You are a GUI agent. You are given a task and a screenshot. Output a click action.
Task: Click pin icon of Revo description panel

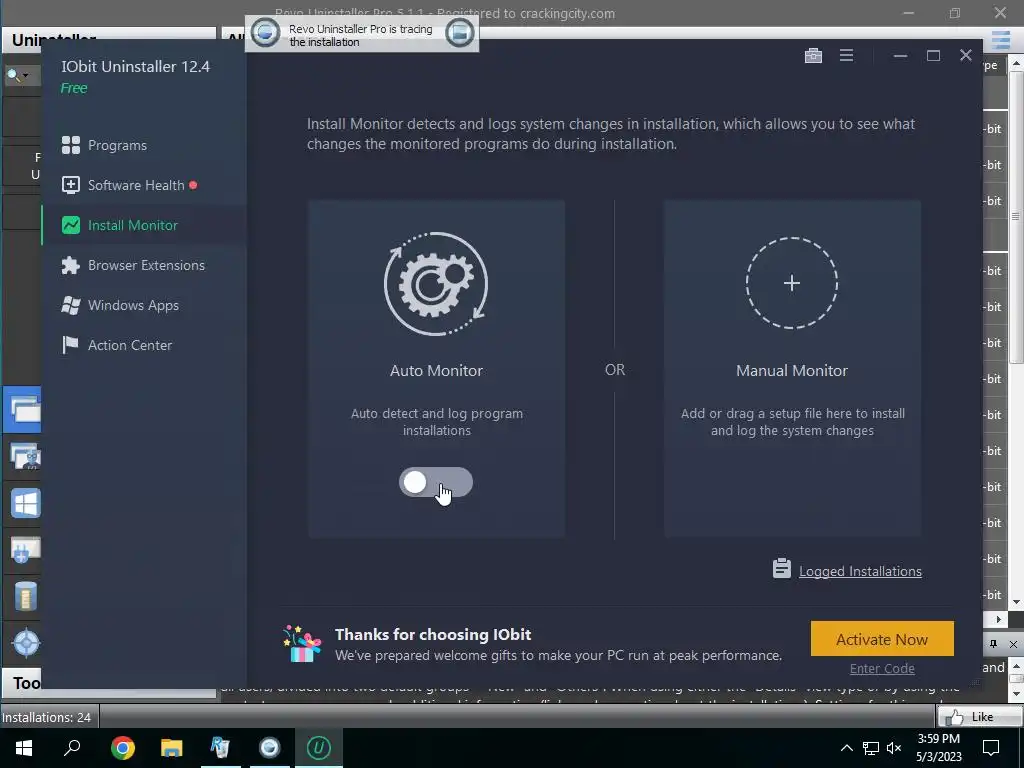pyautogui.click(x=993, y=644)
